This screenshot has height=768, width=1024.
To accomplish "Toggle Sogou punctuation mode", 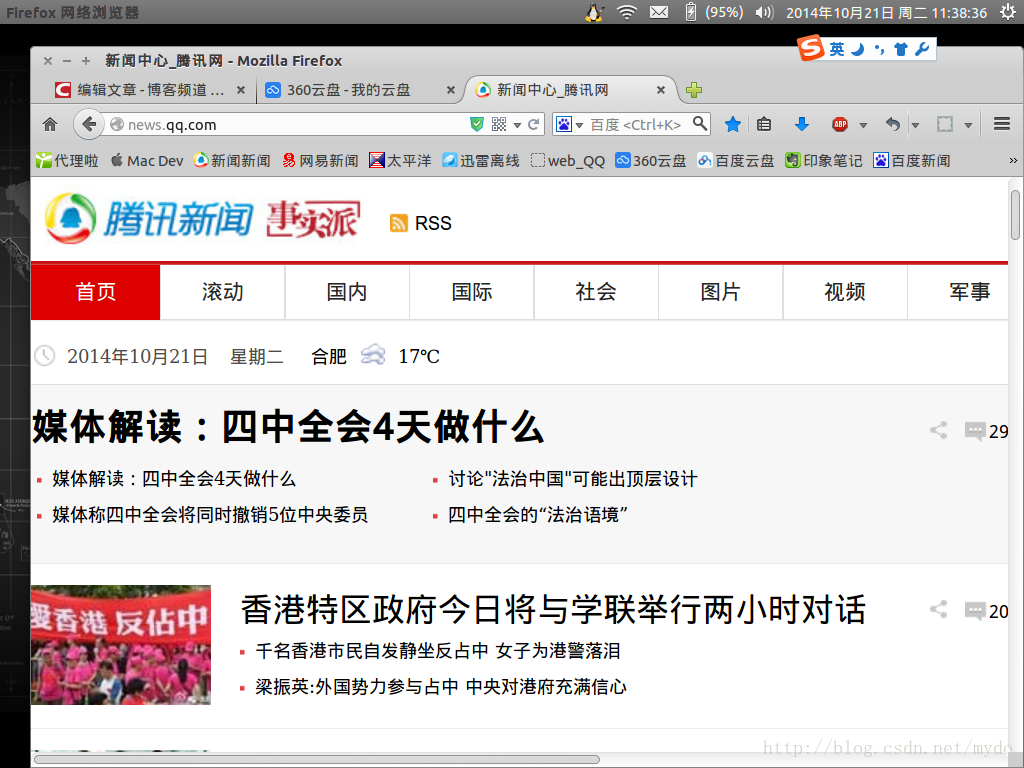I will [879, 49].
